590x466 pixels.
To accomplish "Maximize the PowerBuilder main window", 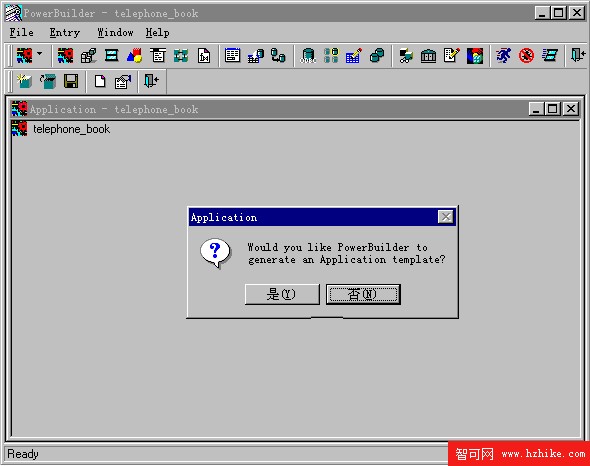I will point(559,13).
